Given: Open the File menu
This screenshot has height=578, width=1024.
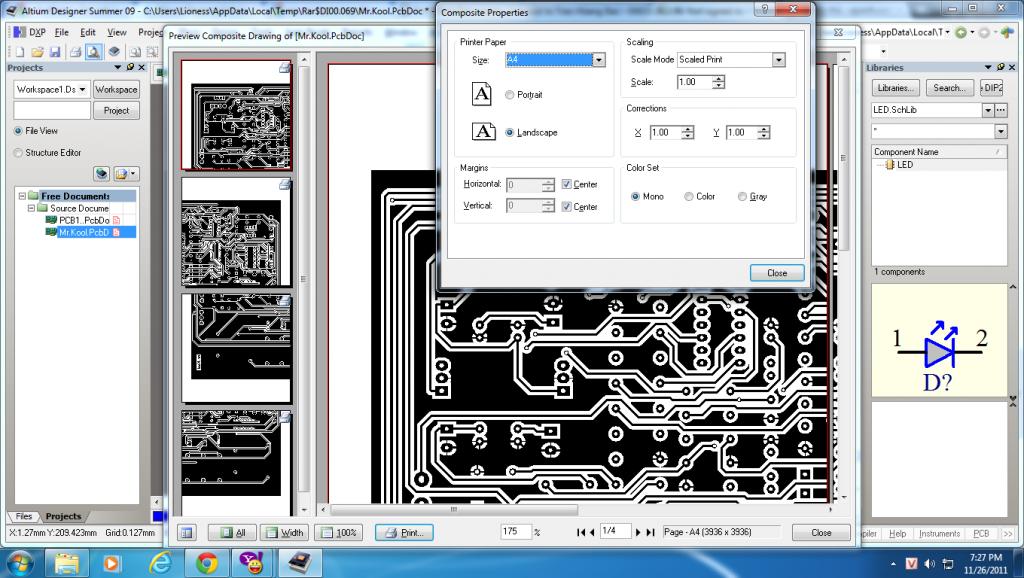Looking at the screenshot, I should tap(62, 32).
